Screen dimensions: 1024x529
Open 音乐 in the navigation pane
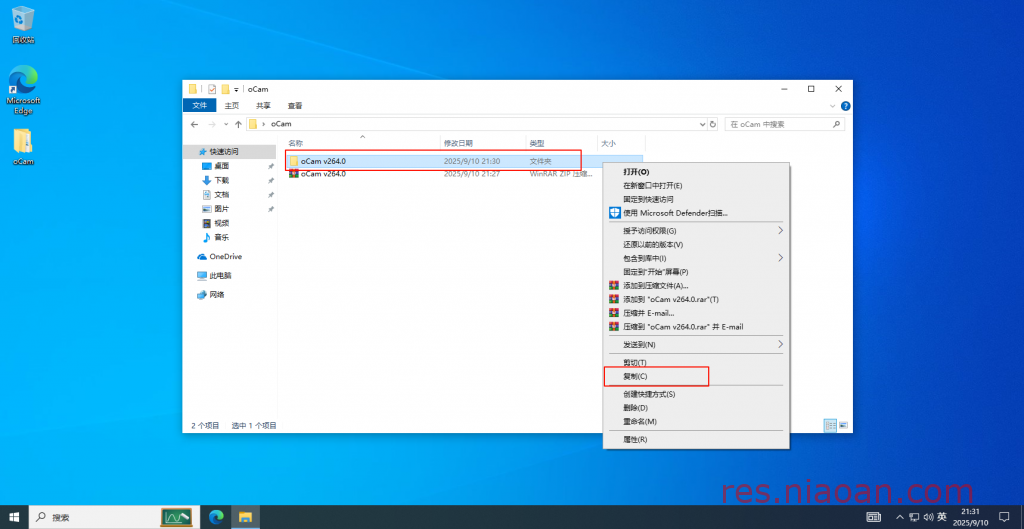(221, 238)
